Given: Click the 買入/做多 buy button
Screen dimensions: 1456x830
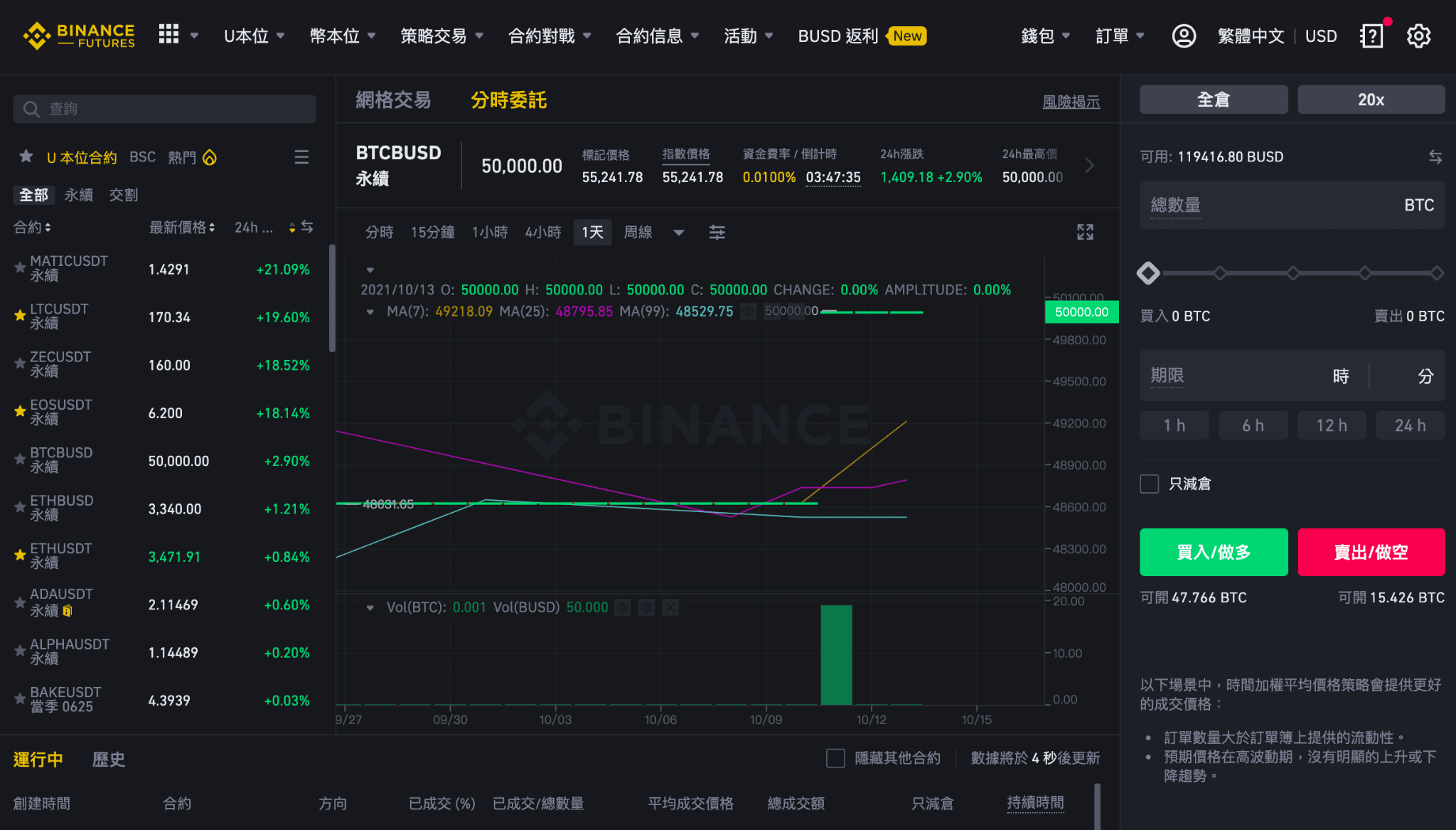Looking at the screenshot, I should coord(1214,552).
